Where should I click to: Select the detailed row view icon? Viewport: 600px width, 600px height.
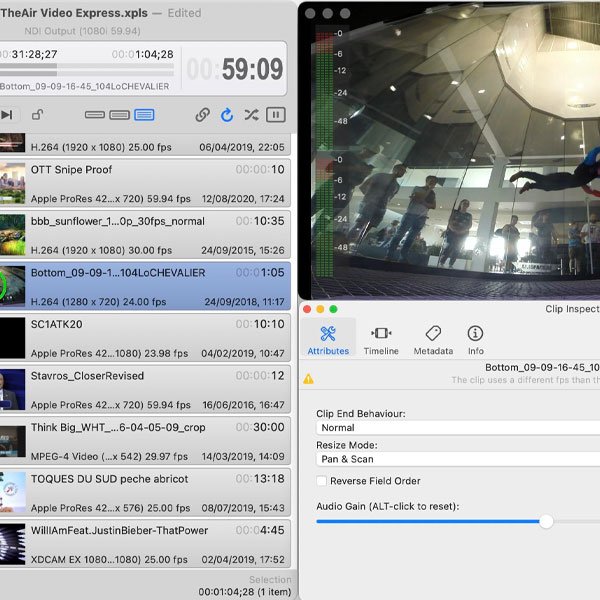tap(144, 115)
